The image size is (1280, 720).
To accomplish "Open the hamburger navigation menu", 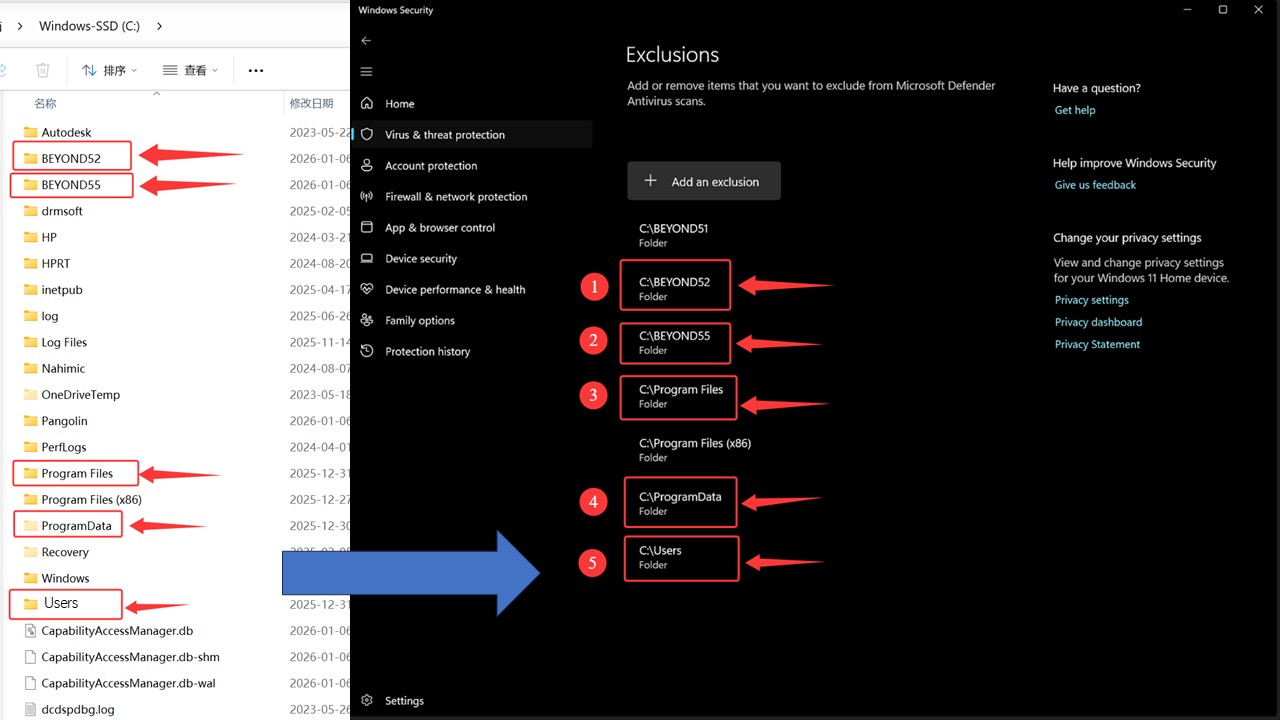I will pyautogui.click(x=366, y=72).
